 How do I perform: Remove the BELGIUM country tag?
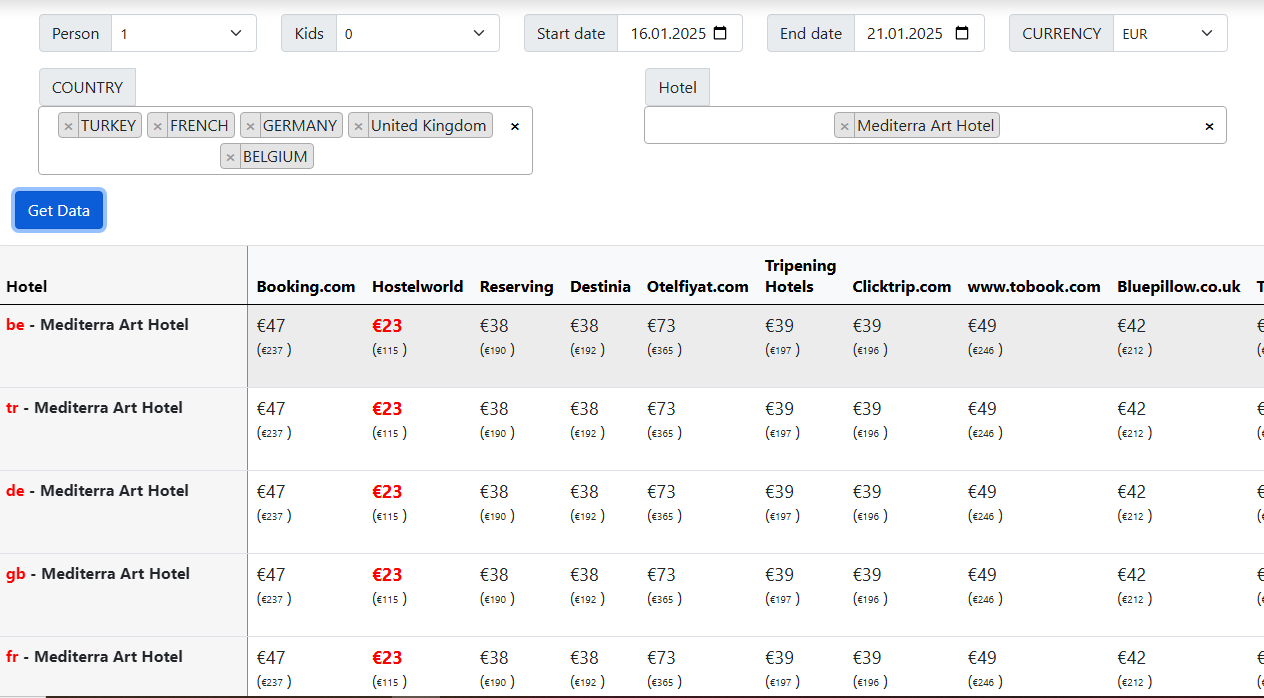230,157
